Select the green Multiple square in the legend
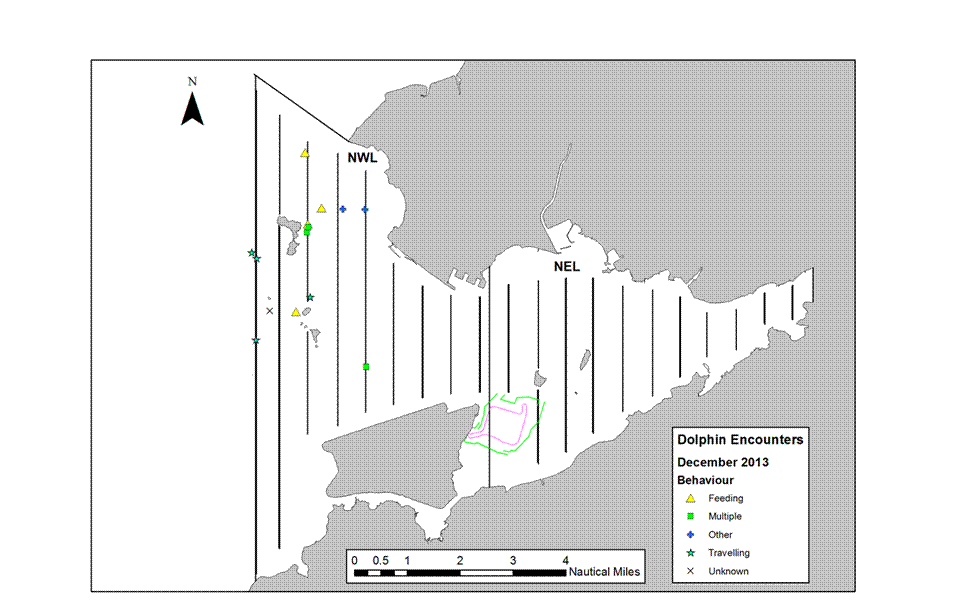 690,516
